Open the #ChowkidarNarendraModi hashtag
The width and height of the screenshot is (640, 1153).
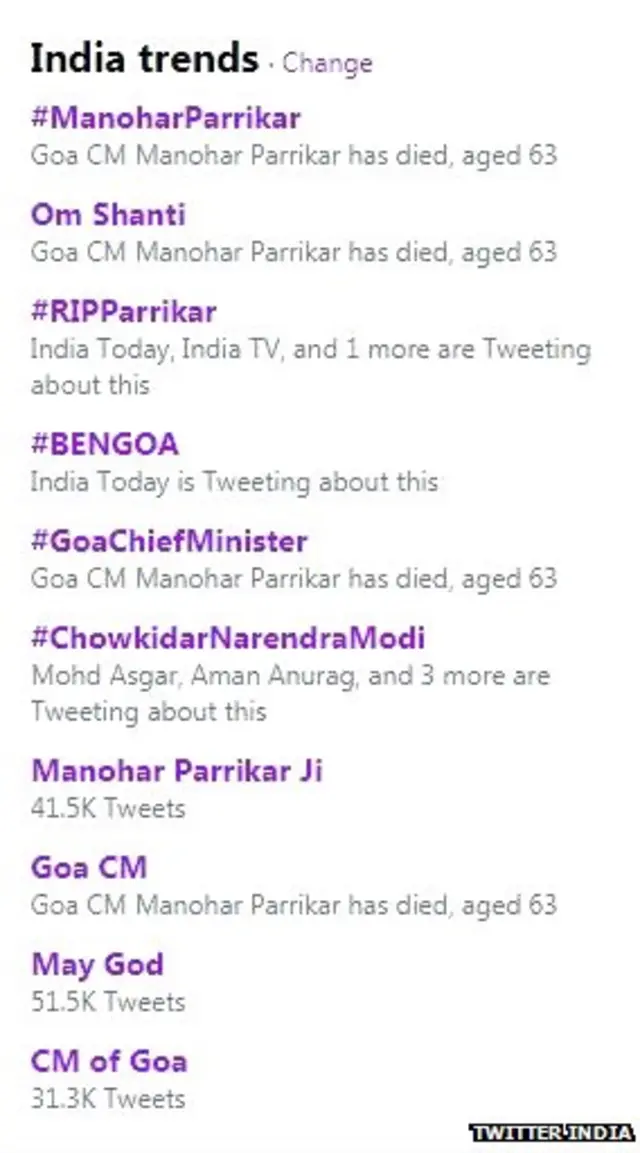tap(228, 638)
